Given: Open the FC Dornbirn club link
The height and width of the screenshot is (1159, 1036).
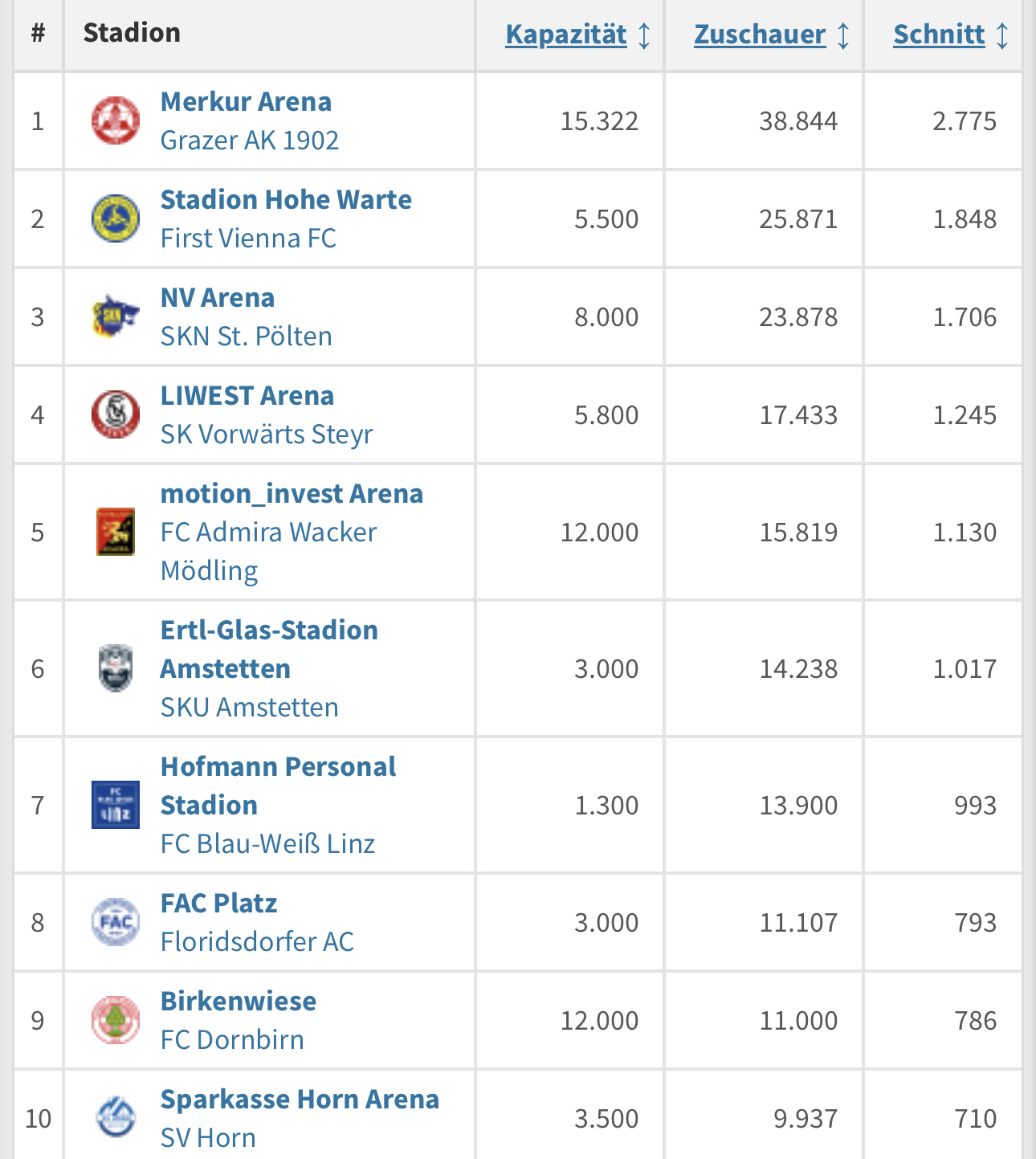Looking at the screenshot, I should [x=232, y=1040].
